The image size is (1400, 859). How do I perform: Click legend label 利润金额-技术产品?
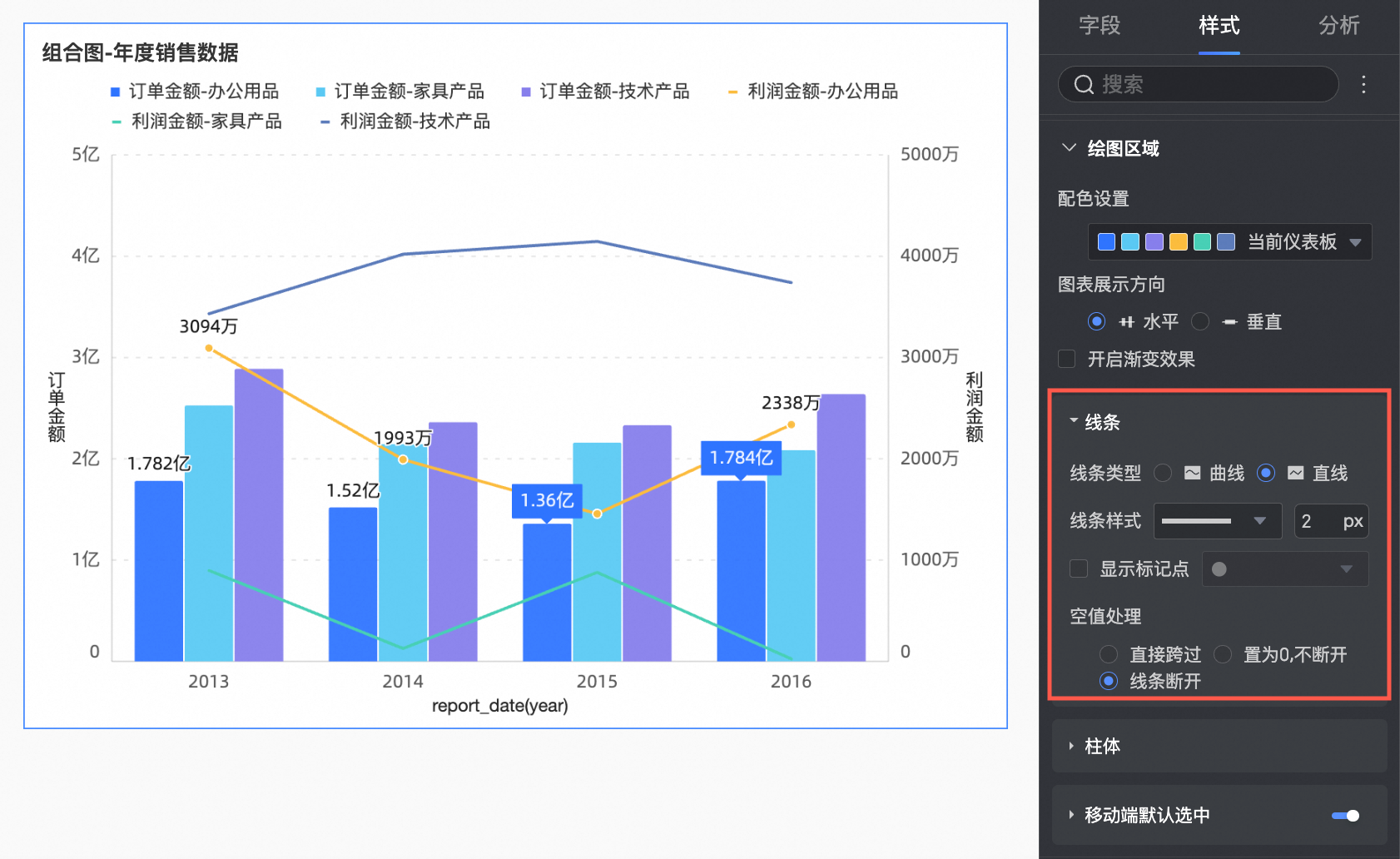[x=415, y=122]
